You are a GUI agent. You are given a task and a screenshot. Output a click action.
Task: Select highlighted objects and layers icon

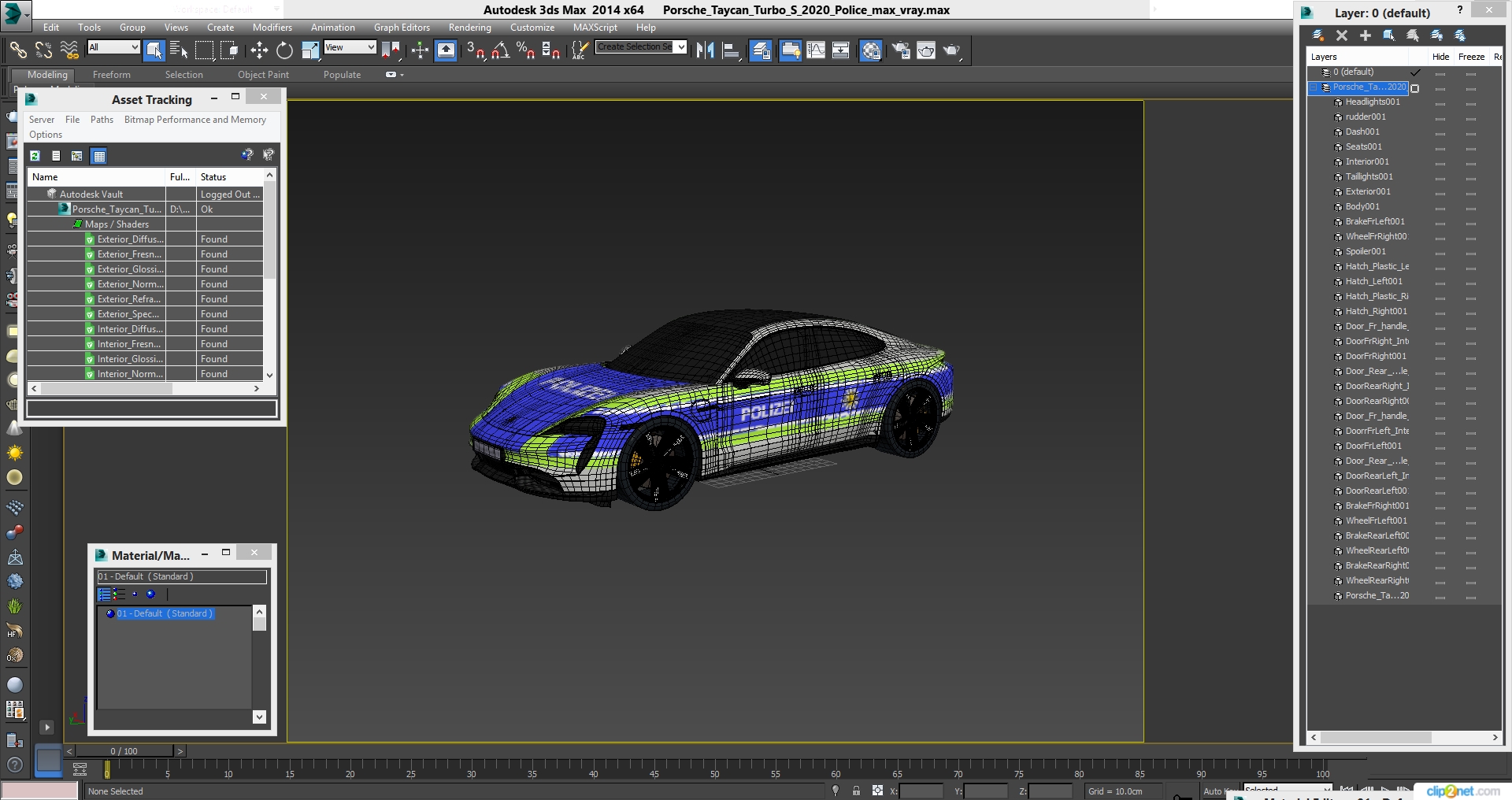tap(1389, 35)
